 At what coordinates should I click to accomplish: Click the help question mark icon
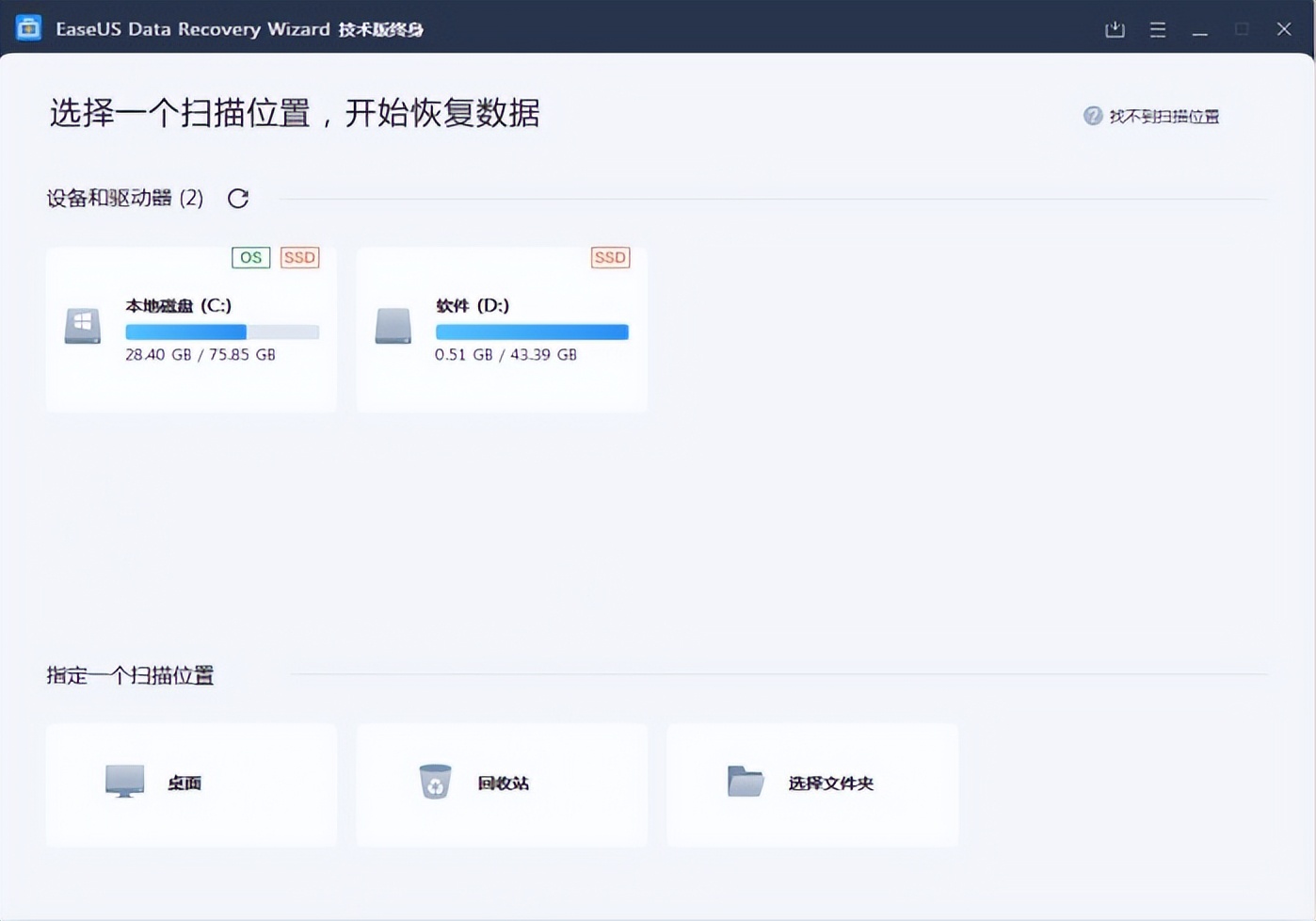click(1092, 116)
